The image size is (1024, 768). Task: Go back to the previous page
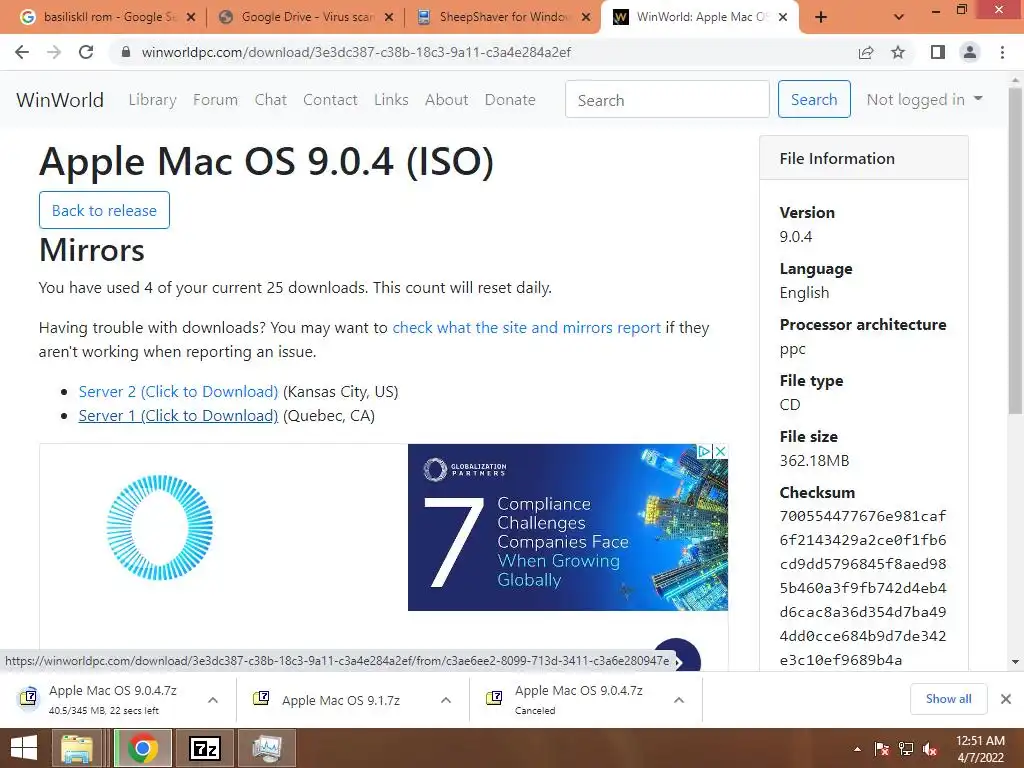coord(22,52)
